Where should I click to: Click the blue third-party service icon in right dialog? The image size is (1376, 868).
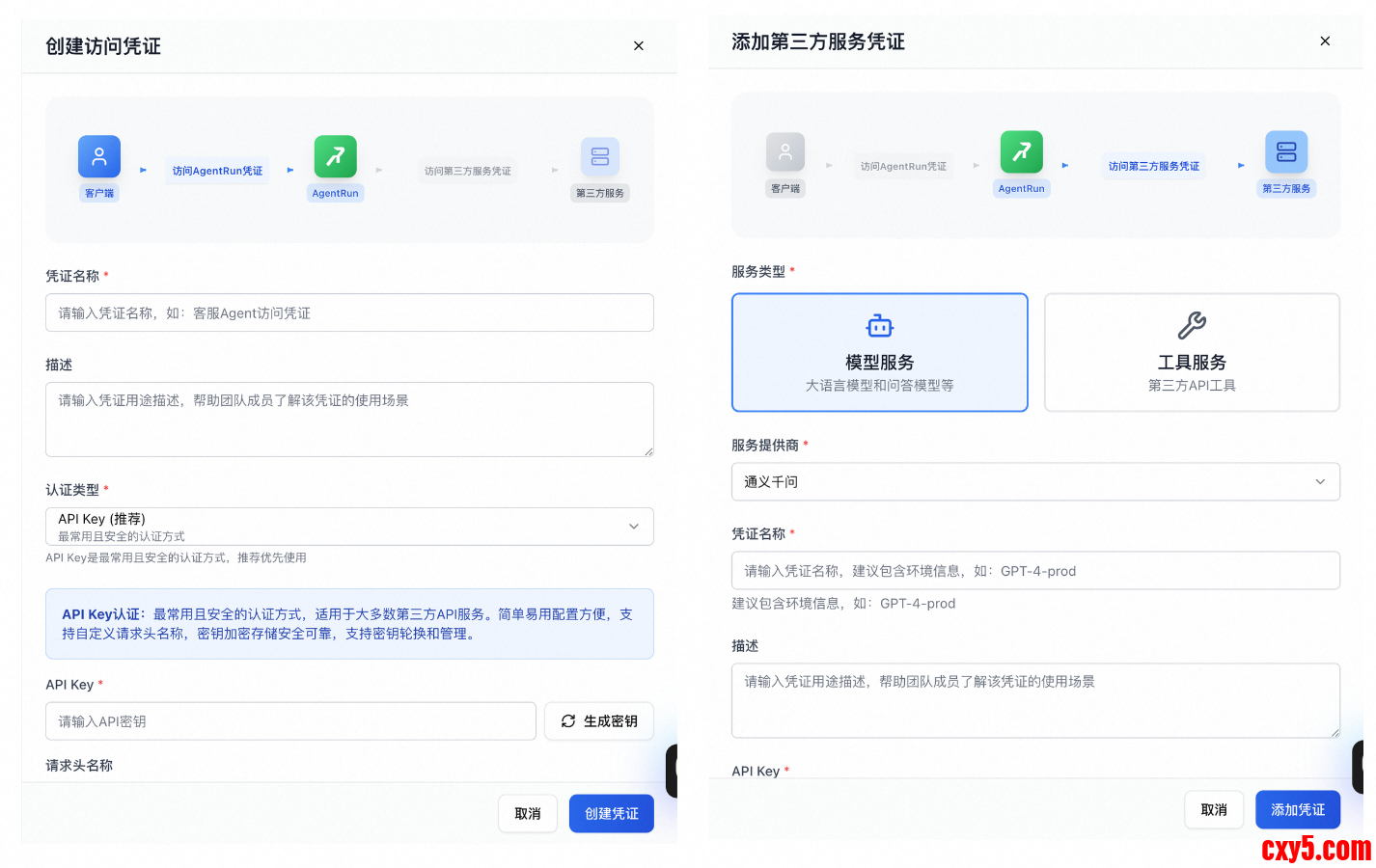1286,151
